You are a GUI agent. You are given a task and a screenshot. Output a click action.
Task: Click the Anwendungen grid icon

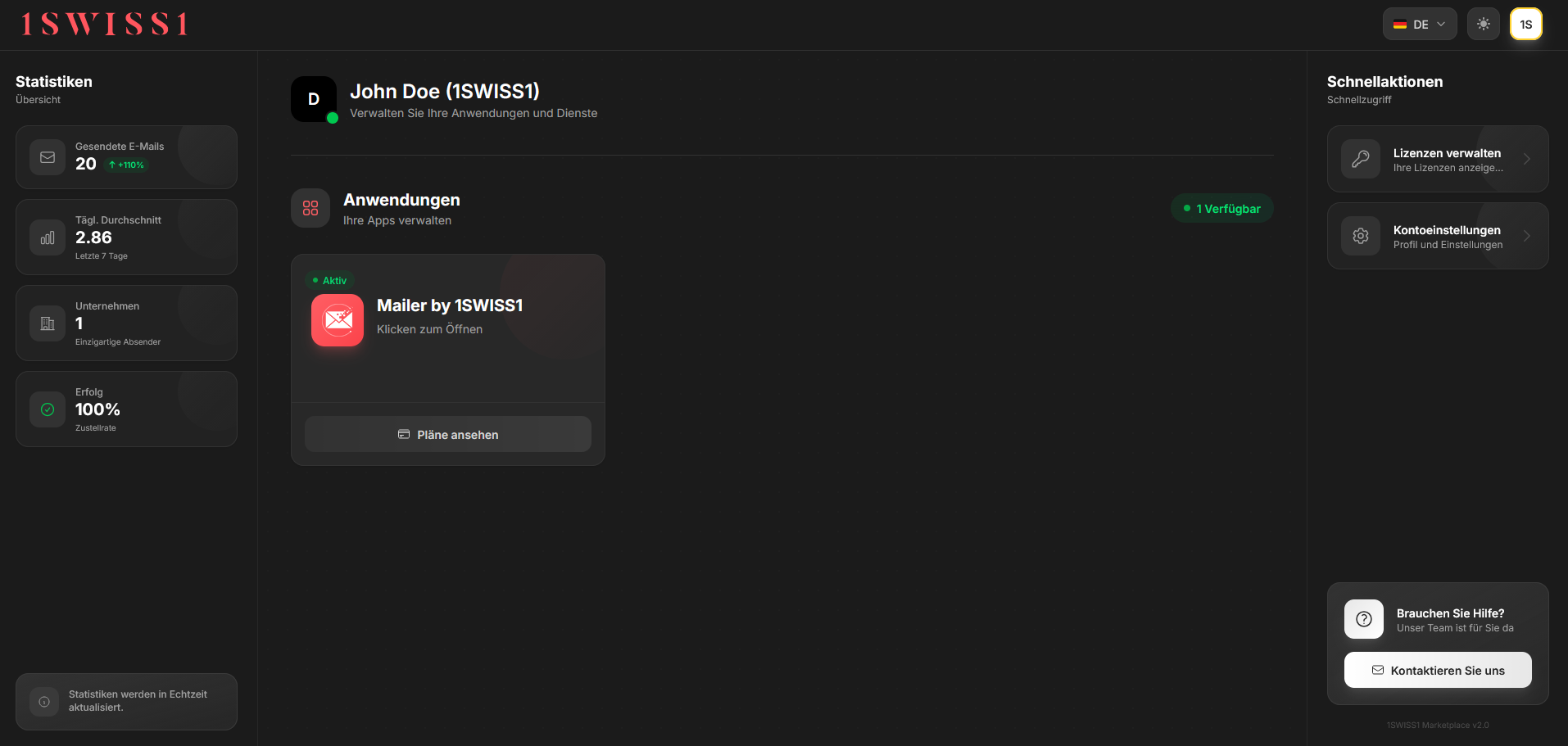point(310,208)
